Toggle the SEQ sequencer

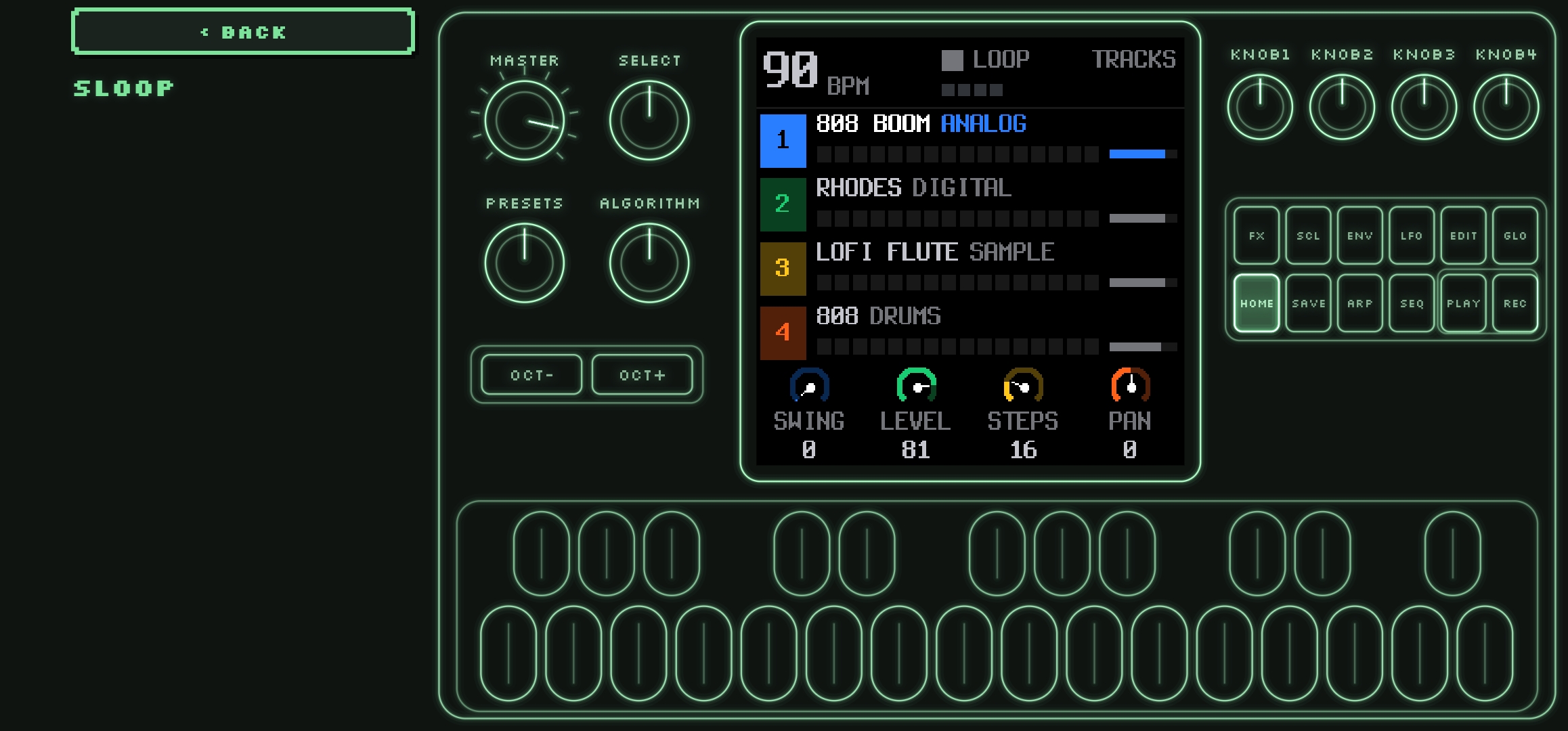point(1412,303)
